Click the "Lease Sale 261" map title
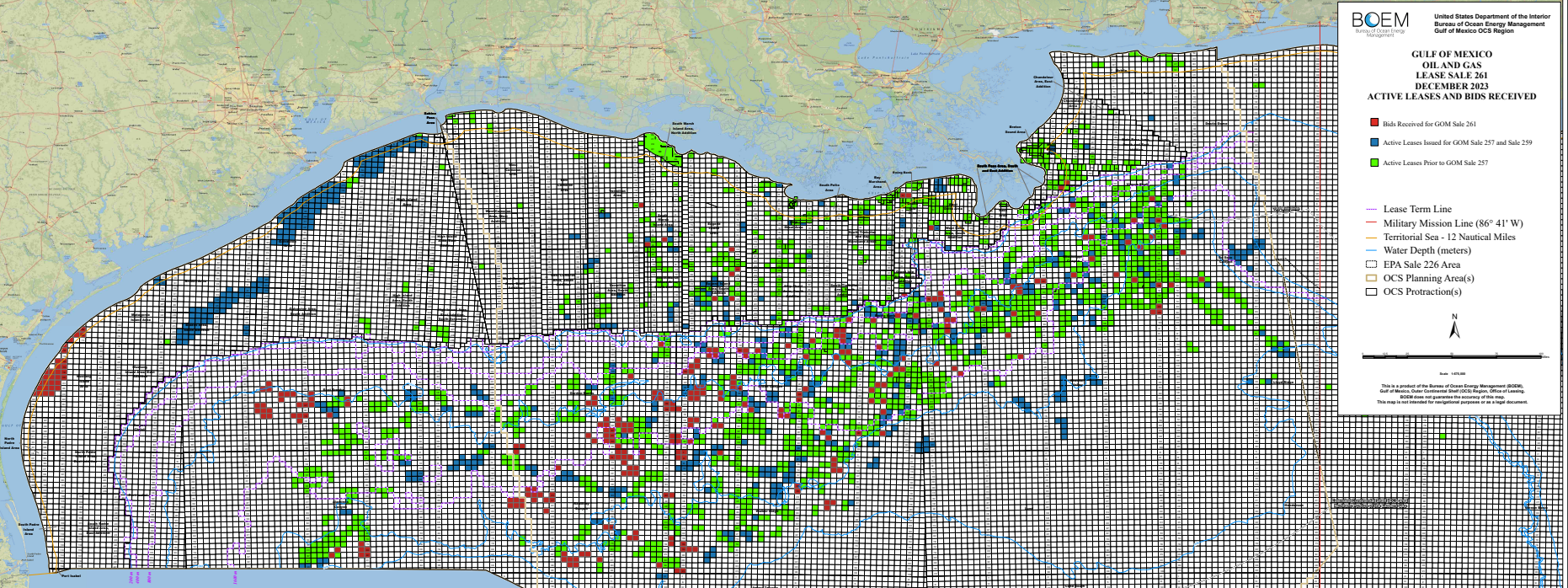The image size is (1568, 588). (1451, 75)
